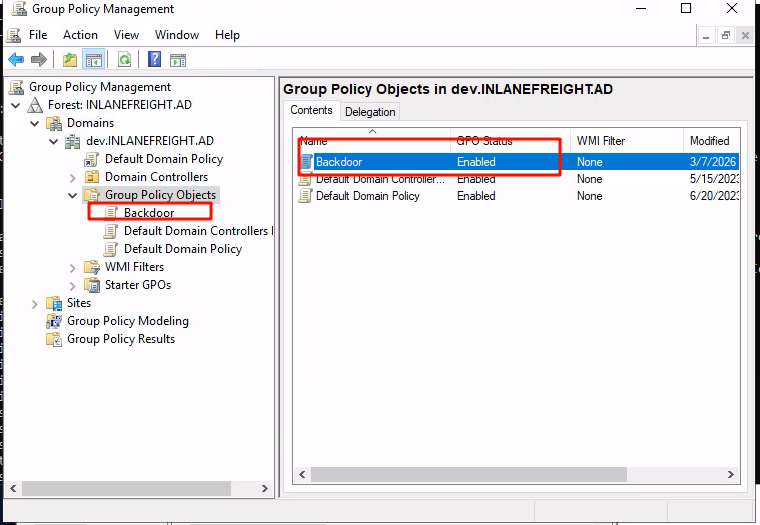
Task: Click the Back arrow toolbar icon
Action: tap(16, 60)
